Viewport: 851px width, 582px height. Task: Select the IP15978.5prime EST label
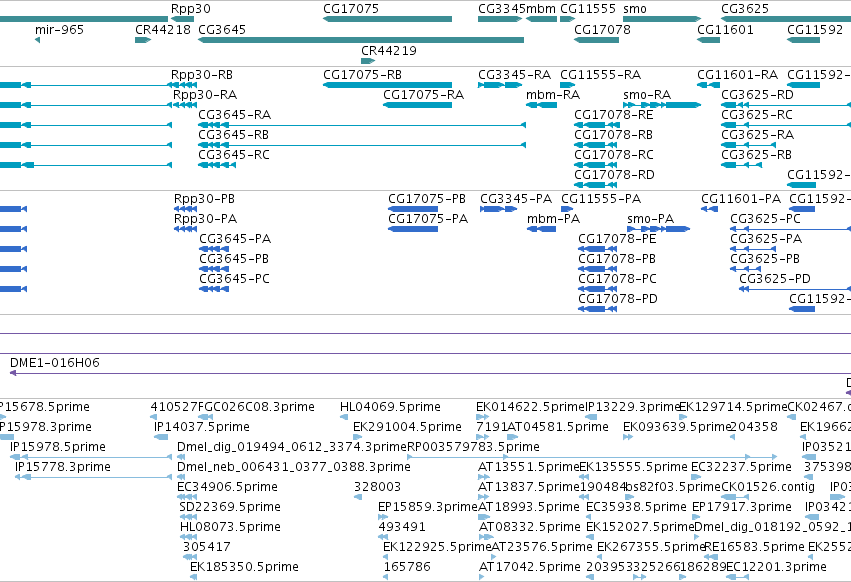click(x=58, y=447)
